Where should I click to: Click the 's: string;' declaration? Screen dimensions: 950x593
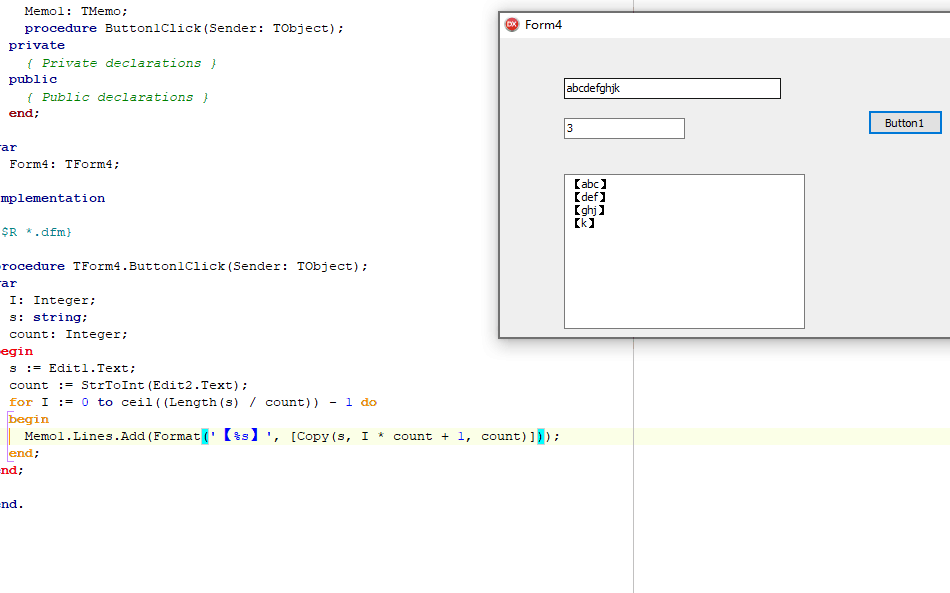pos(48,317)
